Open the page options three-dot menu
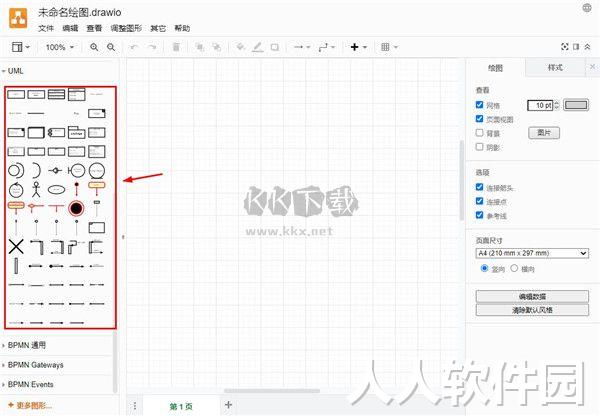Image resolution: width=600 pixels, height=416 pixels. coord(135,406)
